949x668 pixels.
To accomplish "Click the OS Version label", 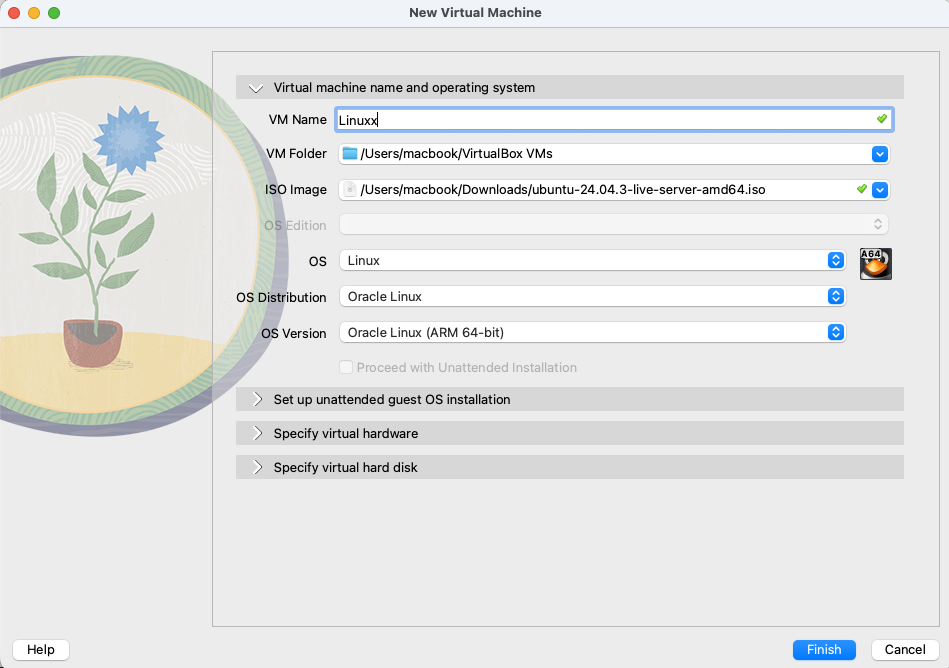I will pos(294,333).
